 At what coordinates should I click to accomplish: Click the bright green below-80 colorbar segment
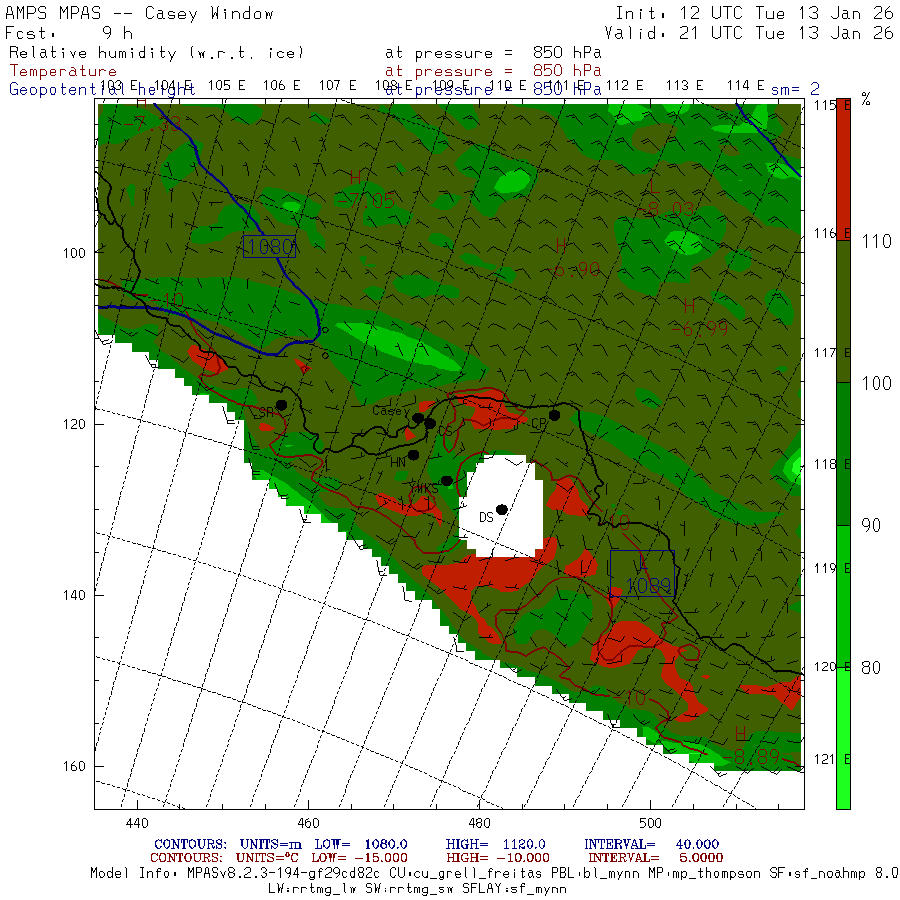tap(843, 738)
